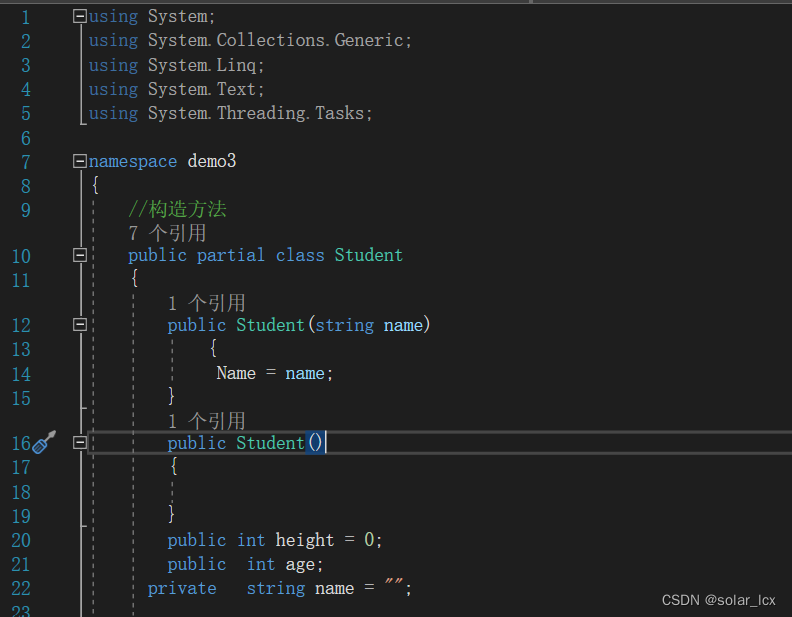
Task: Place cursor on 'demo3' namespace name
Action: tap(212, 161)
